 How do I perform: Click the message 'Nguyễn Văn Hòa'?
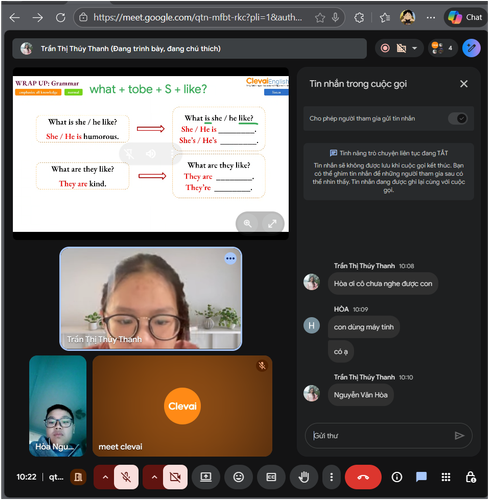(x=361, y=395)
